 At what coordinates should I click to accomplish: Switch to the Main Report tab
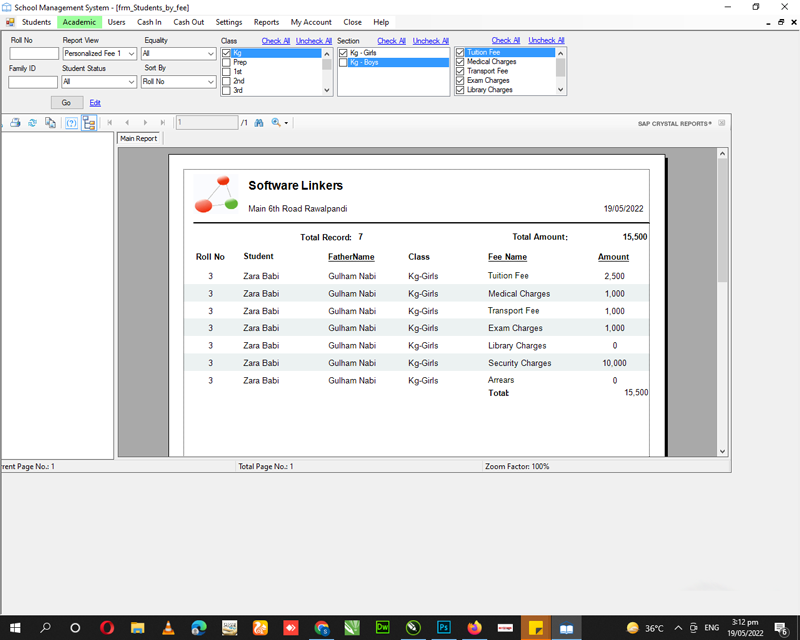(x=139, y=139)
